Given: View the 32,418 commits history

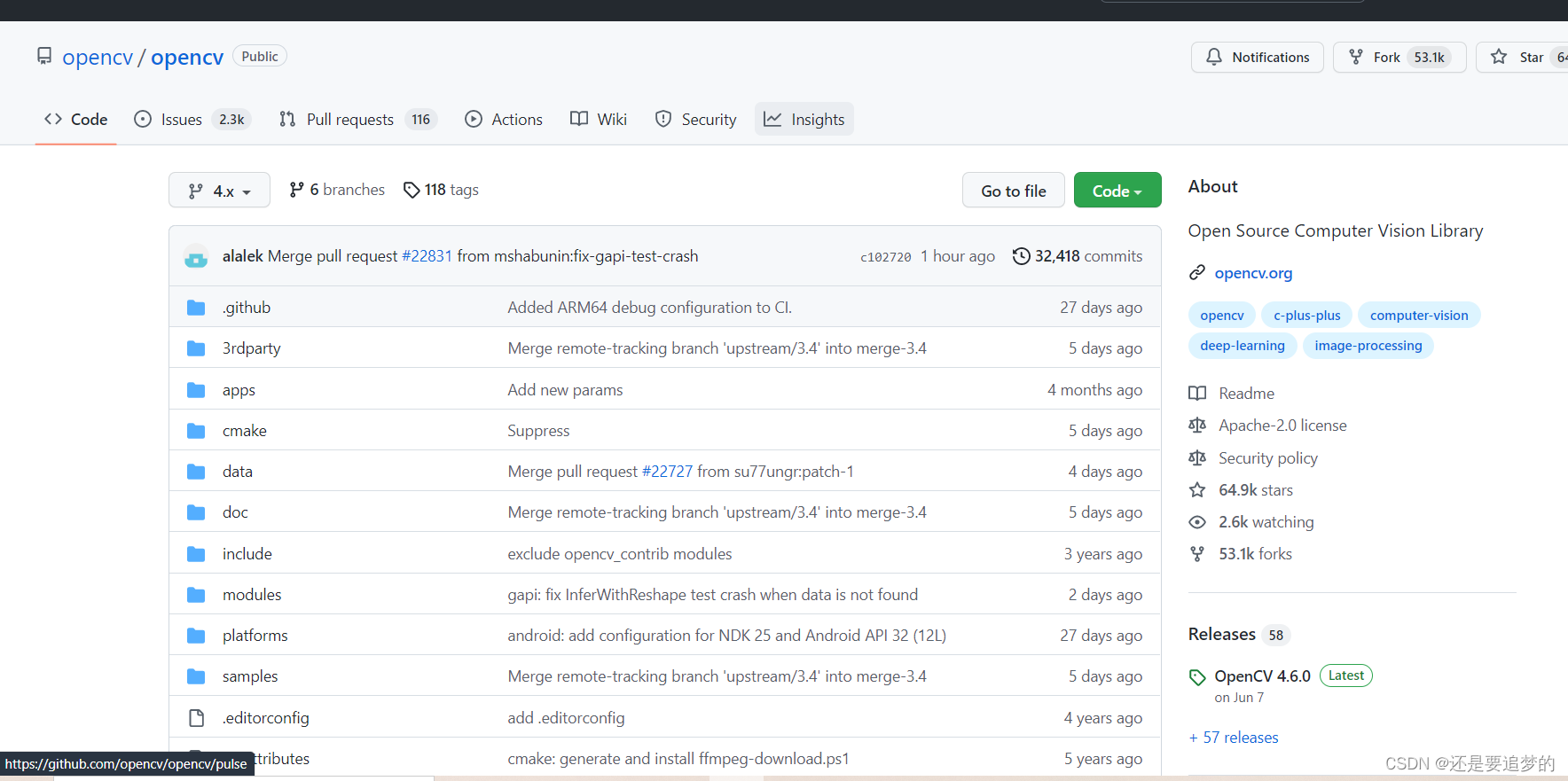Looking at the screenshot, I should point(1078,256).
